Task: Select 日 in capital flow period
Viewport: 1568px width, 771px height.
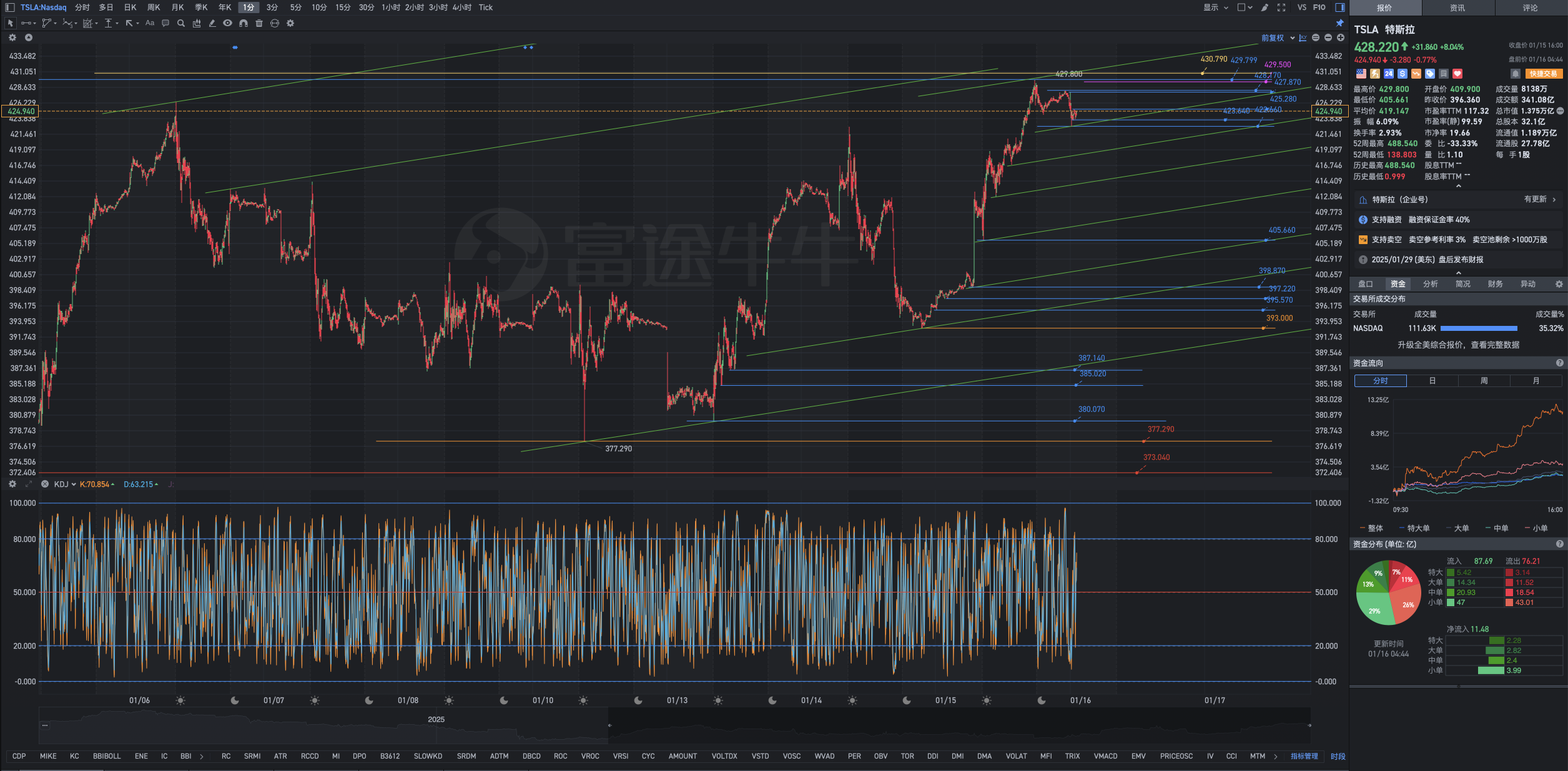Action: pos(1432,381)
